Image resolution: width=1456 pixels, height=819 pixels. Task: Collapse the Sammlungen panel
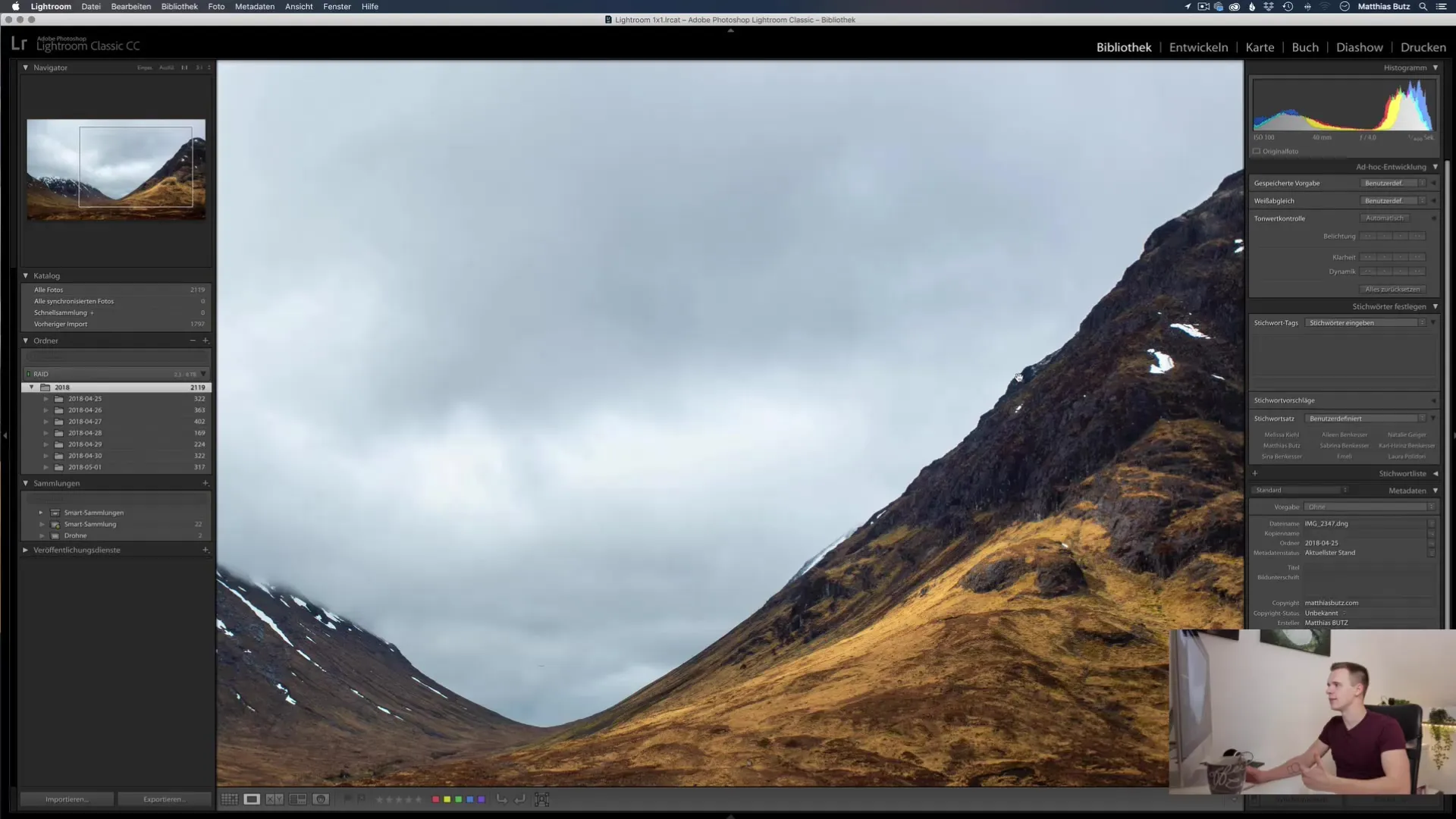(x=25, y=483)
